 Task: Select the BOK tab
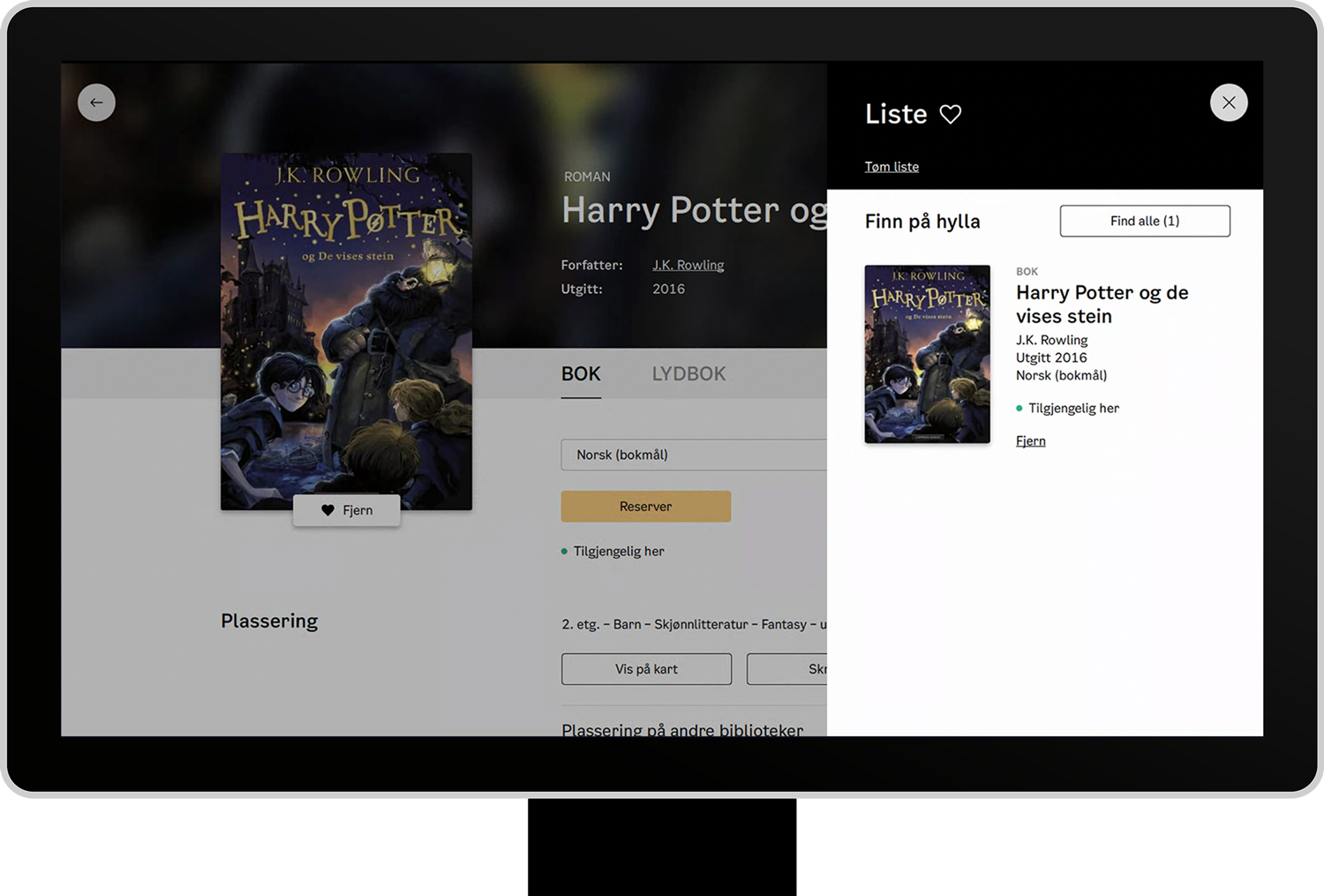pyautogui.click(x=581, y=374)
